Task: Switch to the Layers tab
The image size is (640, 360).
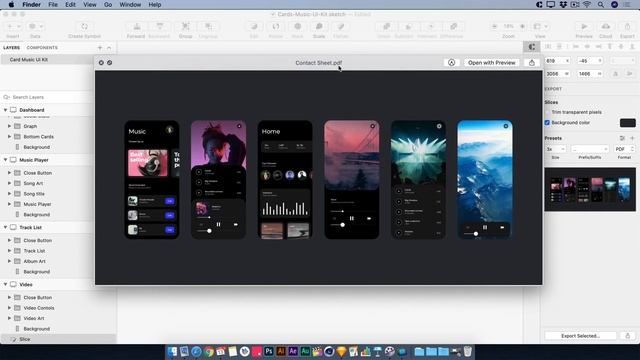Action: (x=11, y=48)
